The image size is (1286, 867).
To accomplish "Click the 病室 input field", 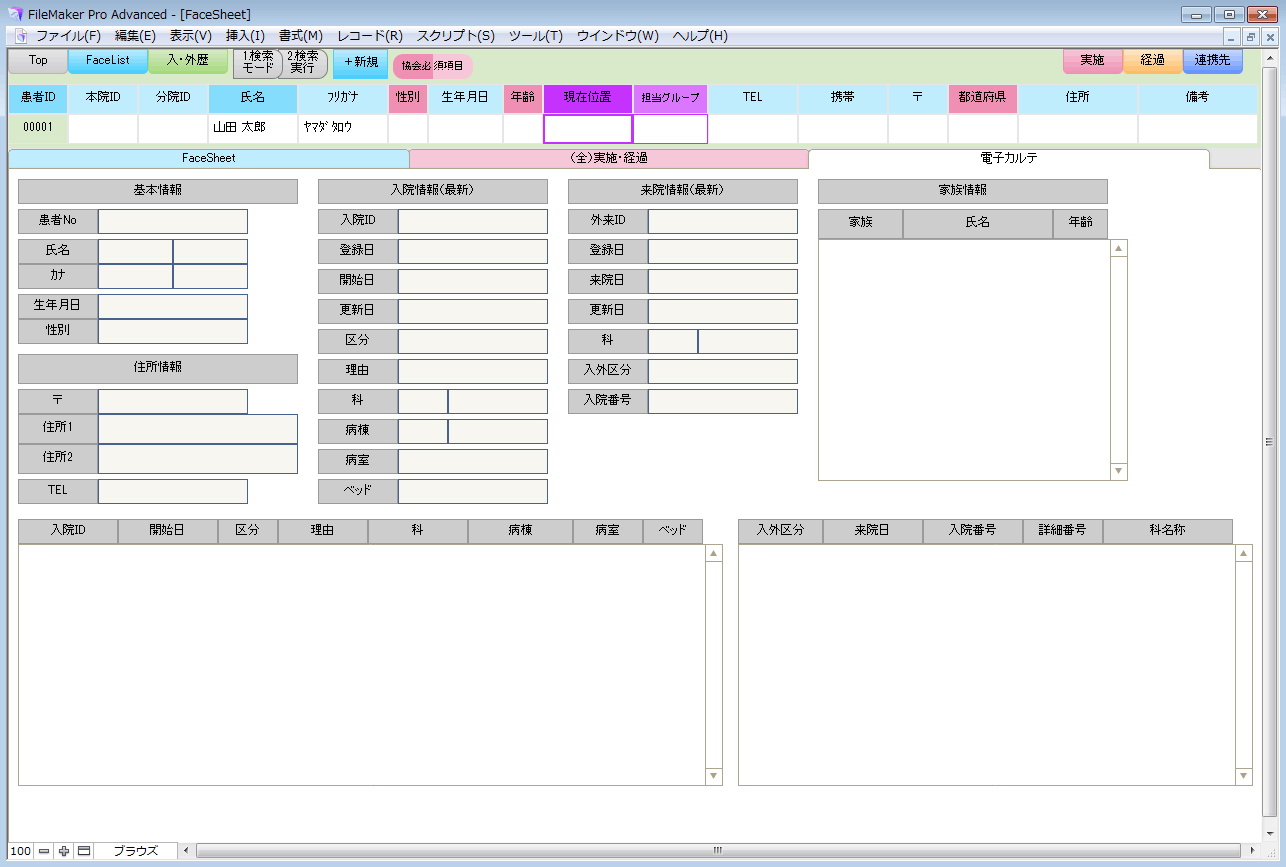I will pos(473,461).
